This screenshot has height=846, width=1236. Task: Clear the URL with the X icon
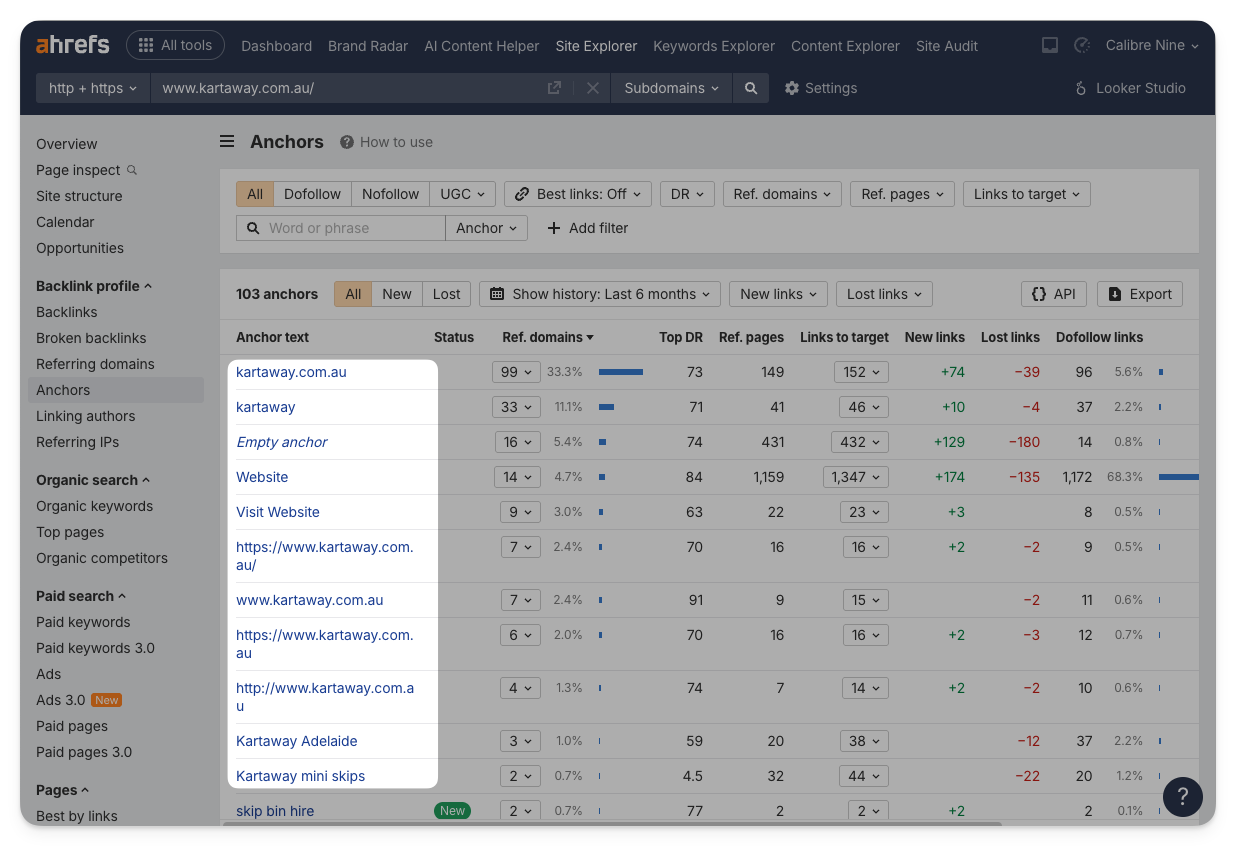[x=593, y=88]
